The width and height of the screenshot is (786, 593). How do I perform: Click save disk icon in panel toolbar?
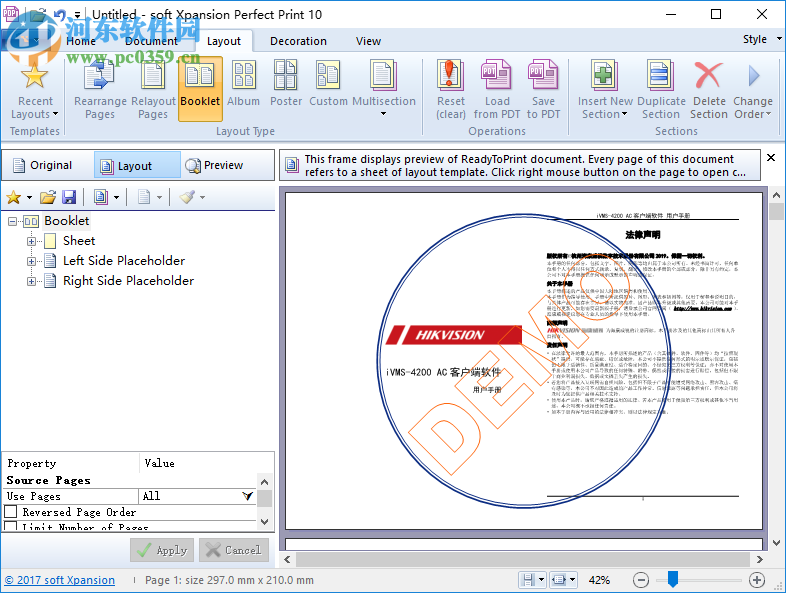pos(69,197)
